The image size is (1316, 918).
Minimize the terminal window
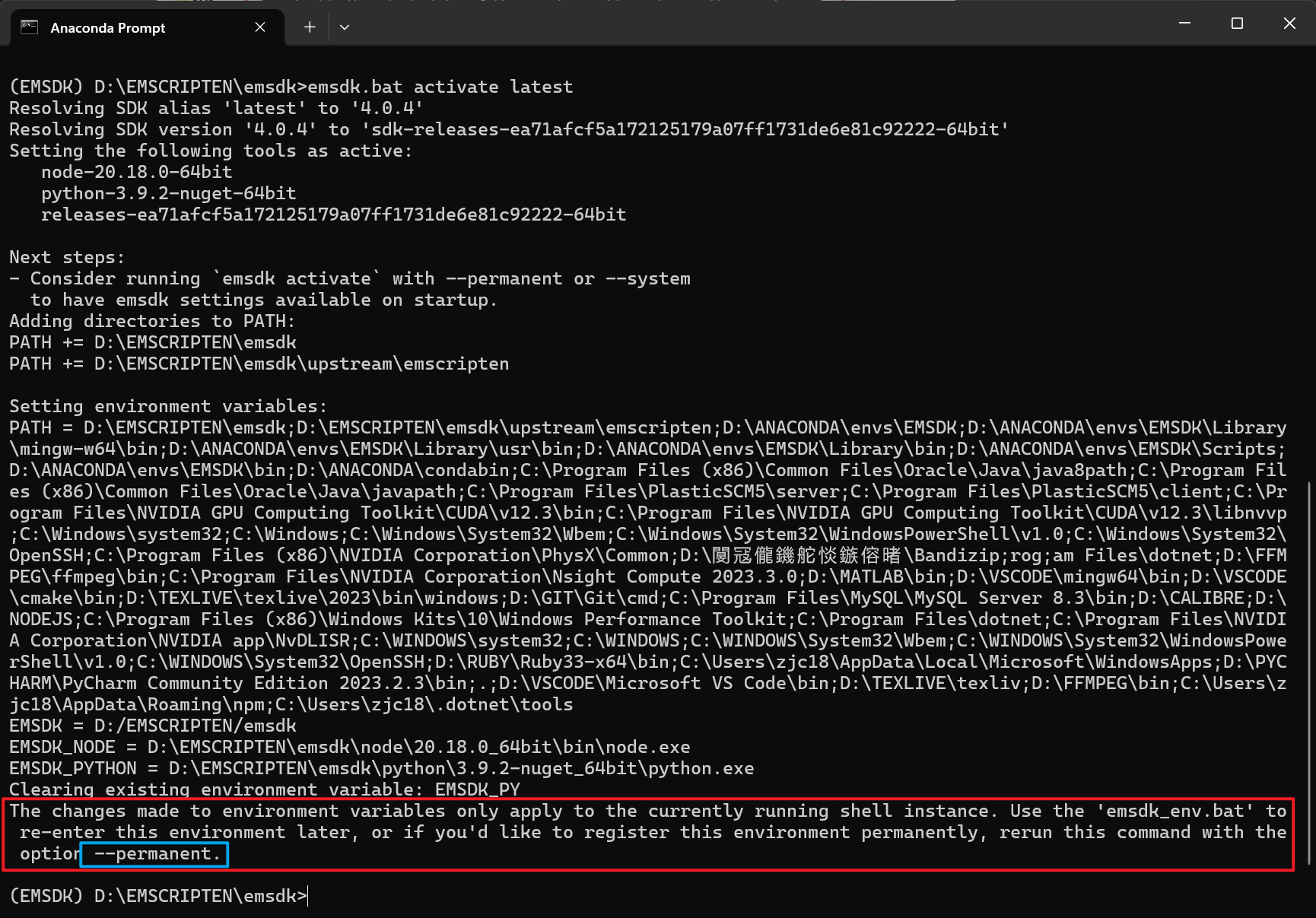[x=1184, y=24]
